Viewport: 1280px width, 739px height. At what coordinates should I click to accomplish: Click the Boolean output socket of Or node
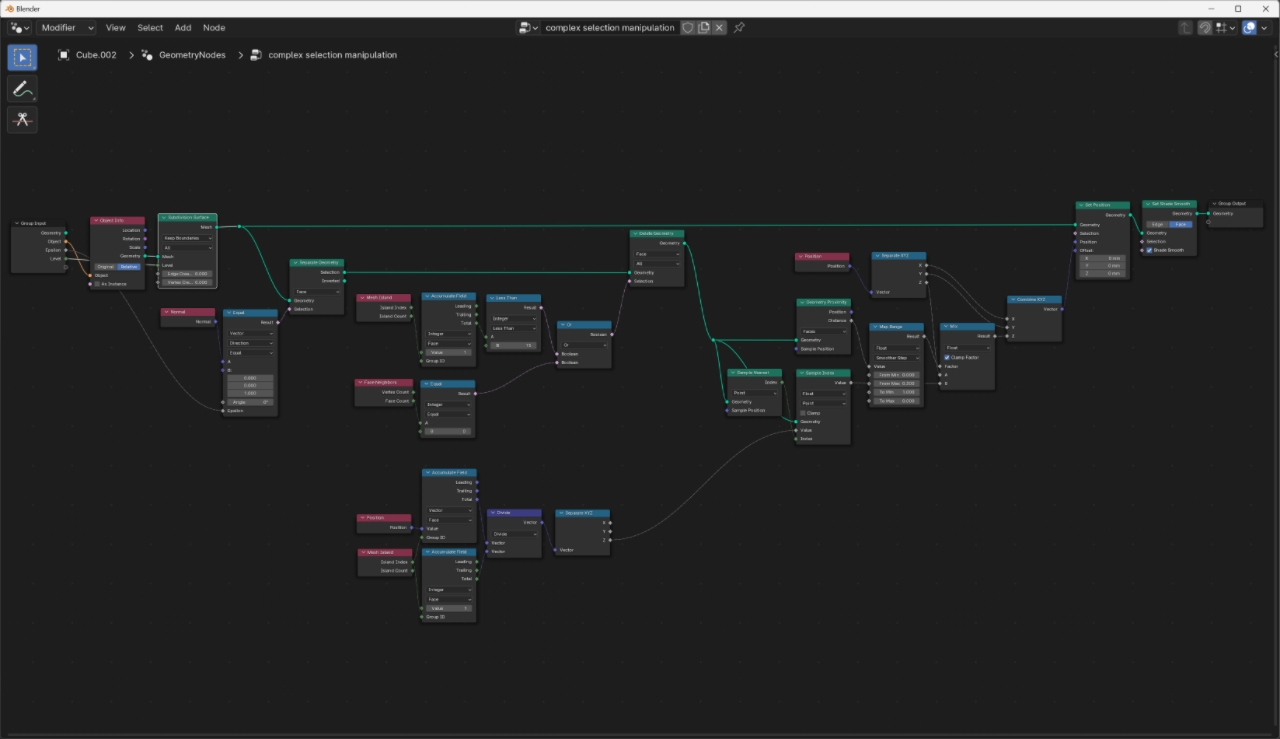(611, 334)
